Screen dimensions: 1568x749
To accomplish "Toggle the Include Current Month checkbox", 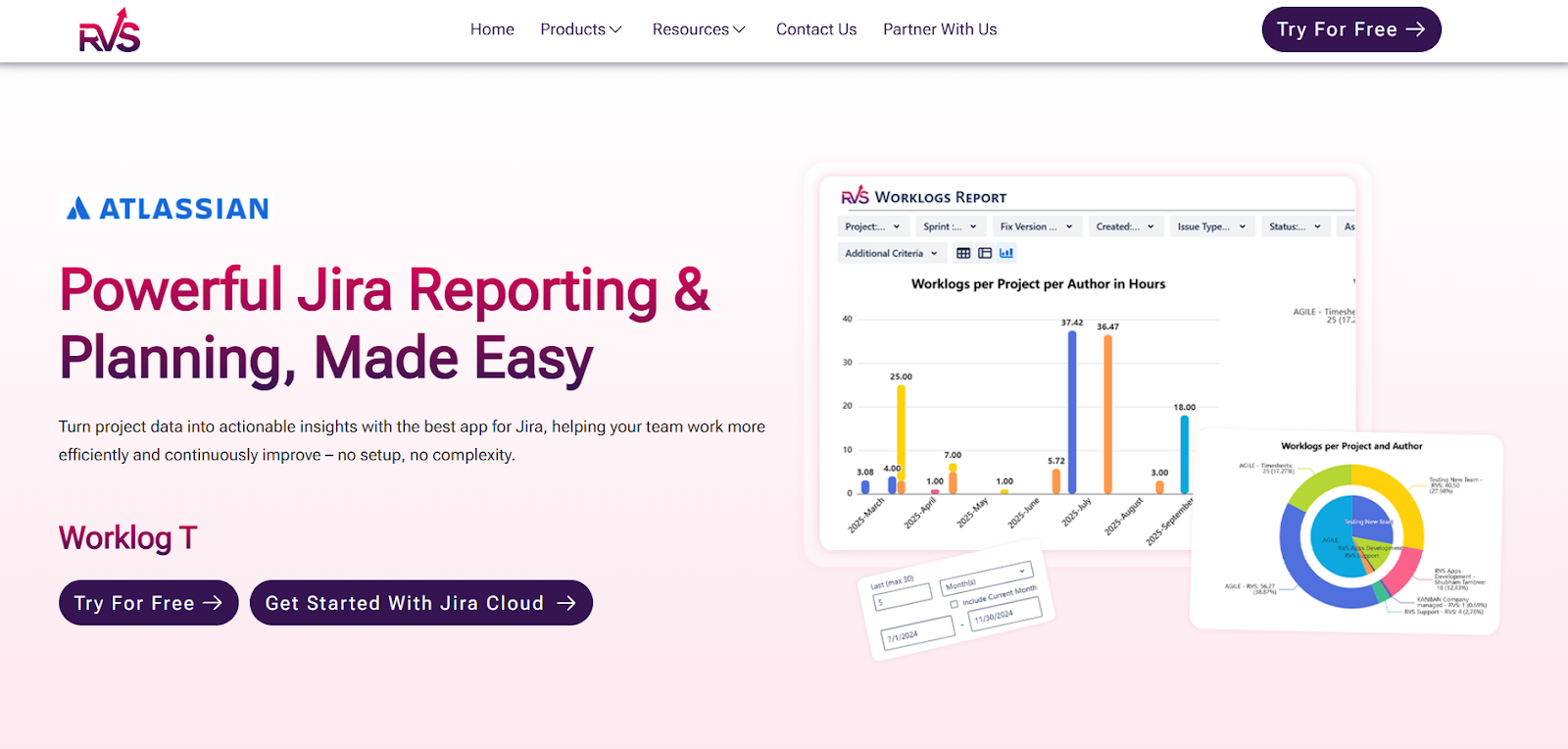I will [x=954, y=605].
